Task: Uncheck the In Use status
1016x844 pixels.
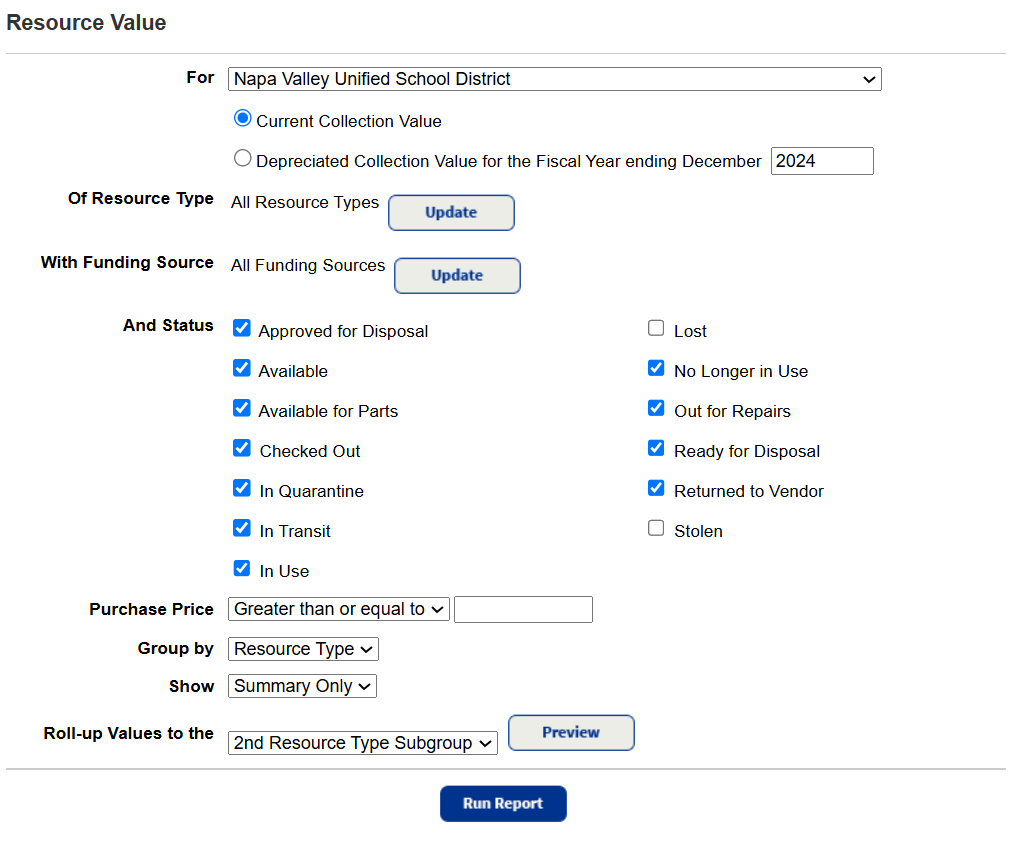Action: pos(242,567)
